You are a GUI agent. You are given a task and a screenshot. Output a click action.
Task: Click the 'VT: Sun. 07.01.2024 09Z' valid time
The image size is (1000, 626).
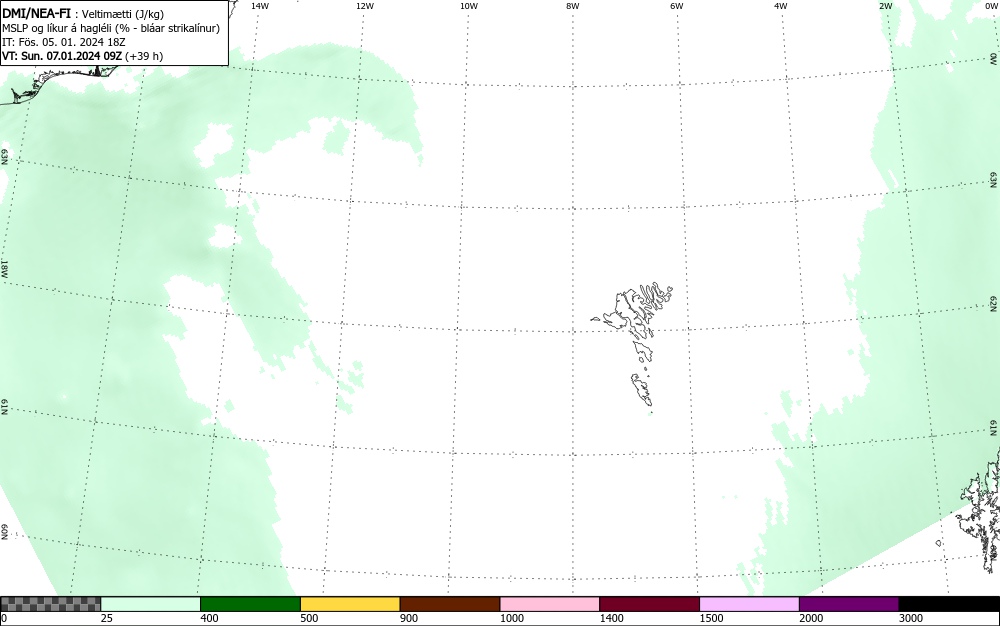(x=62, y=56)
